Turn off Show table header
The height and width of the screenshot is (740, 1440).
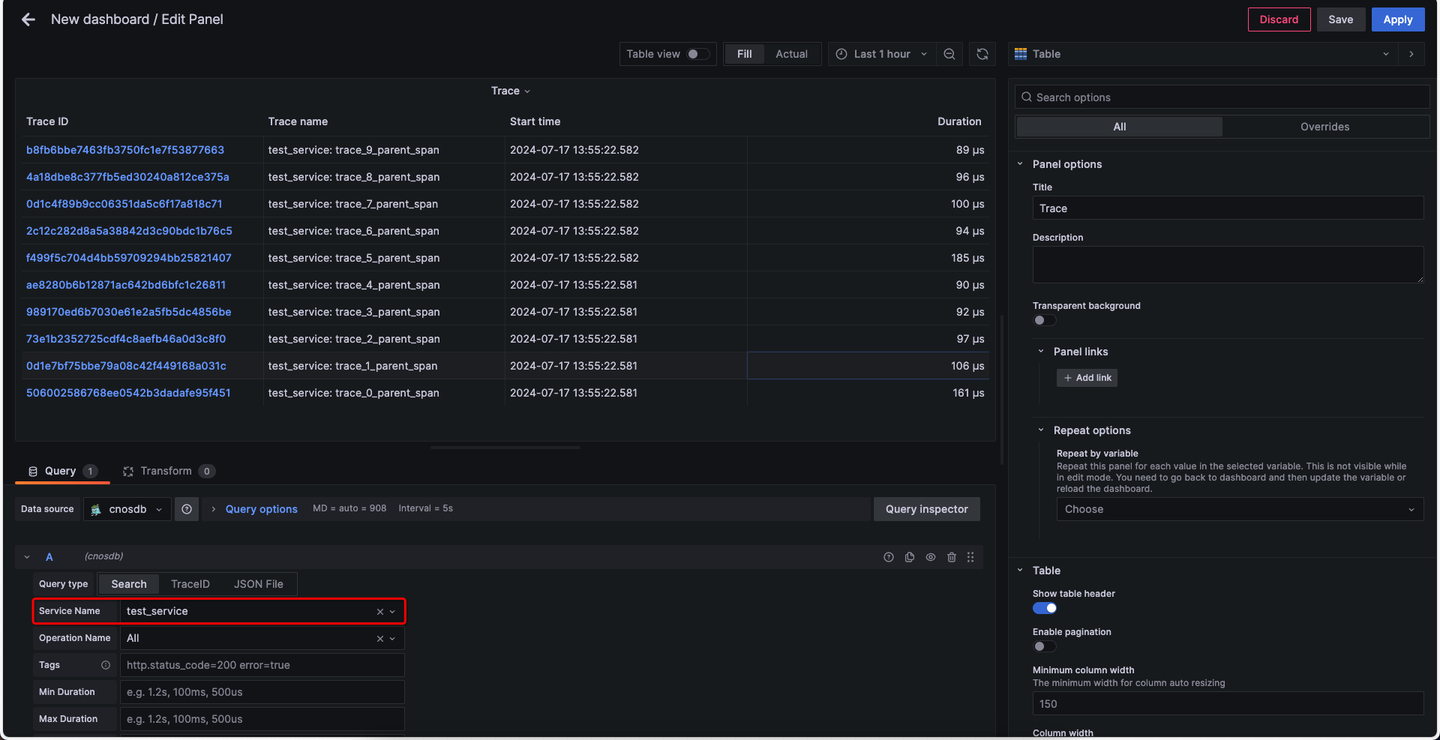point(1045,608)
